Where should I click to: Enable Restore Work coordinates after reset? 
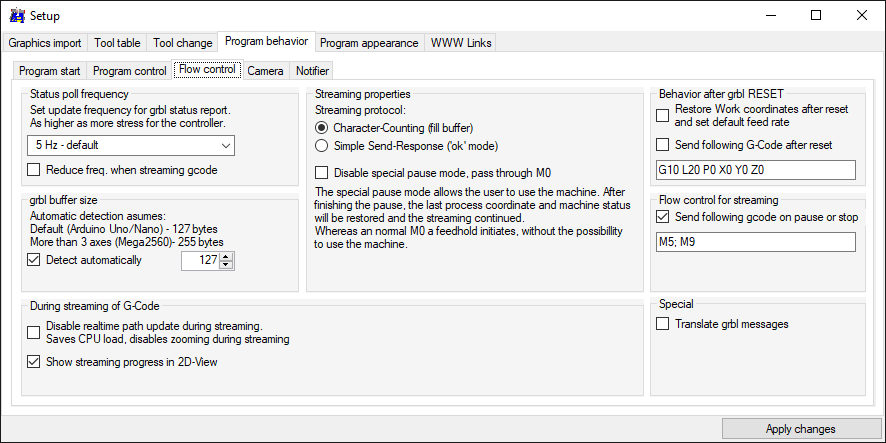pos(662,115)
